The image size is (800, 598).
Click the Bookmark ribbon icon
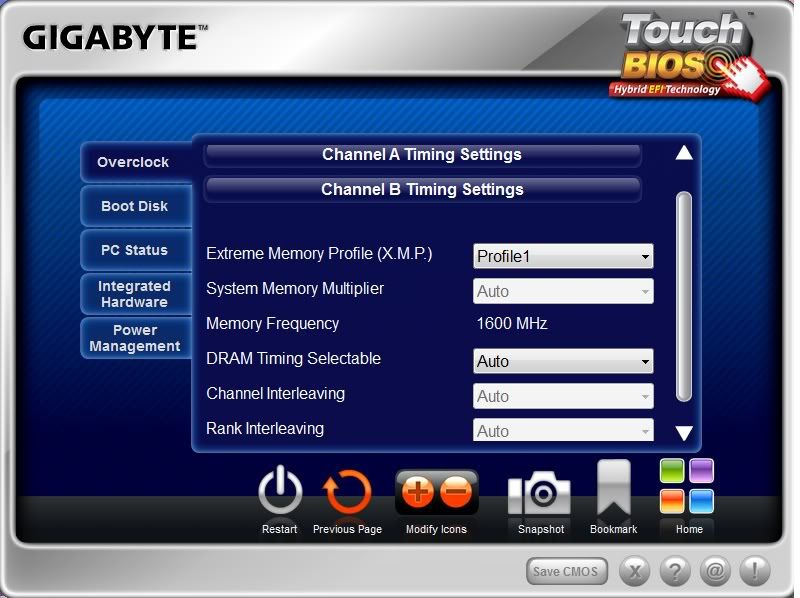(613, 489)
